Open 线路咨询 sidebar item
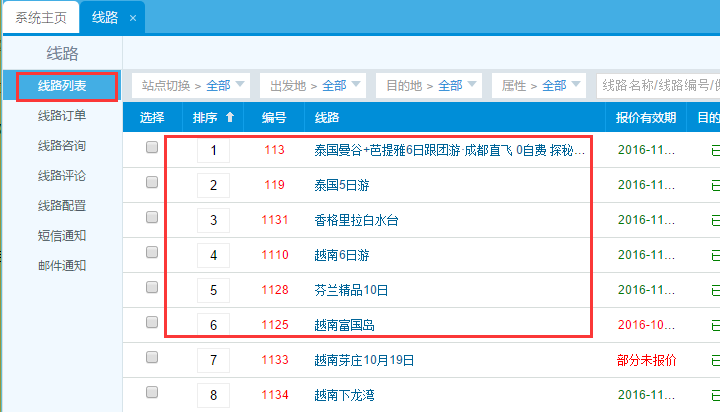This screenshot has height=412, width=720. (62, 146)
